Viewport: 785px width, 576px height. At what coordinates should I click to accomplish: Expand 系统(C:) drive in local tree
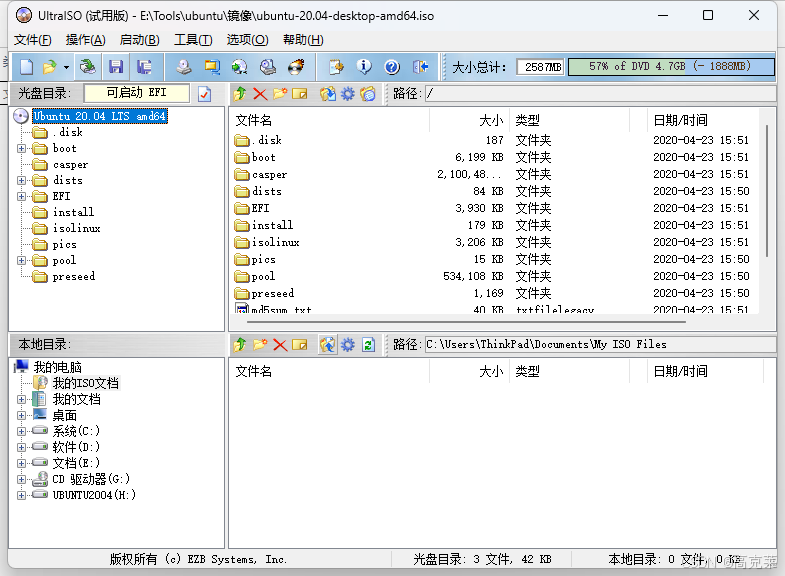pos(21,431)
